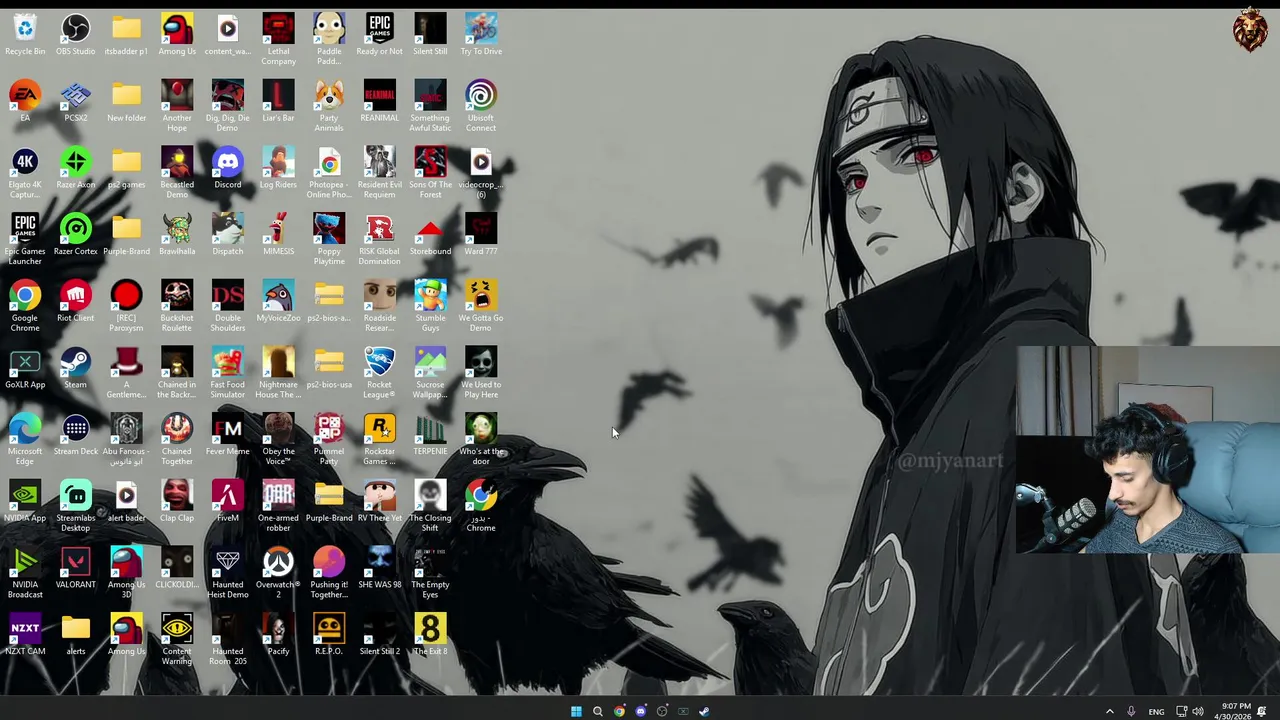Open the Fast Food Simulator icon

point(227,373)
